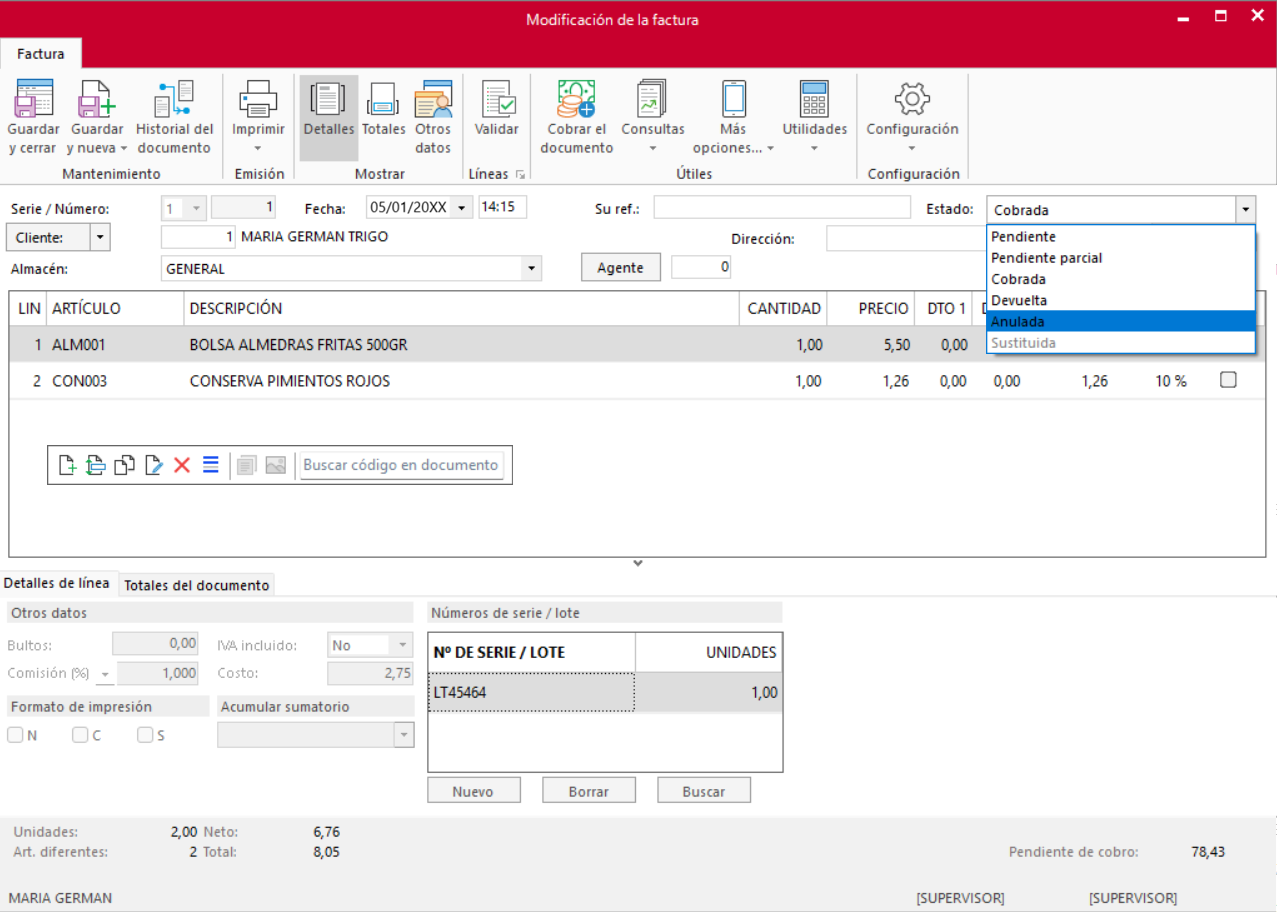Click Buscar código en documento field

point(401,465)
